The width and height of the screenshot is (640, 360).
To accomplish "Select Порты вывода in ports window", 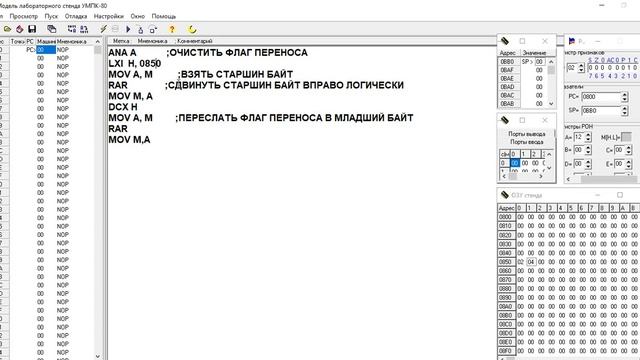I will click(527, 134).
